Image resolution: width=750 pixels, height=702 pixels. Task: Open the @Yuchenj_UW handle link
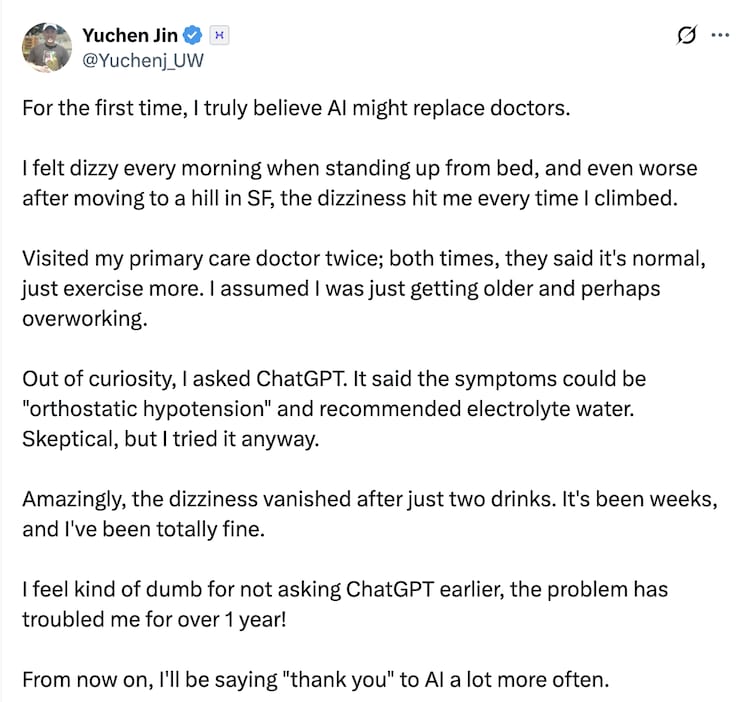[144, 59]
